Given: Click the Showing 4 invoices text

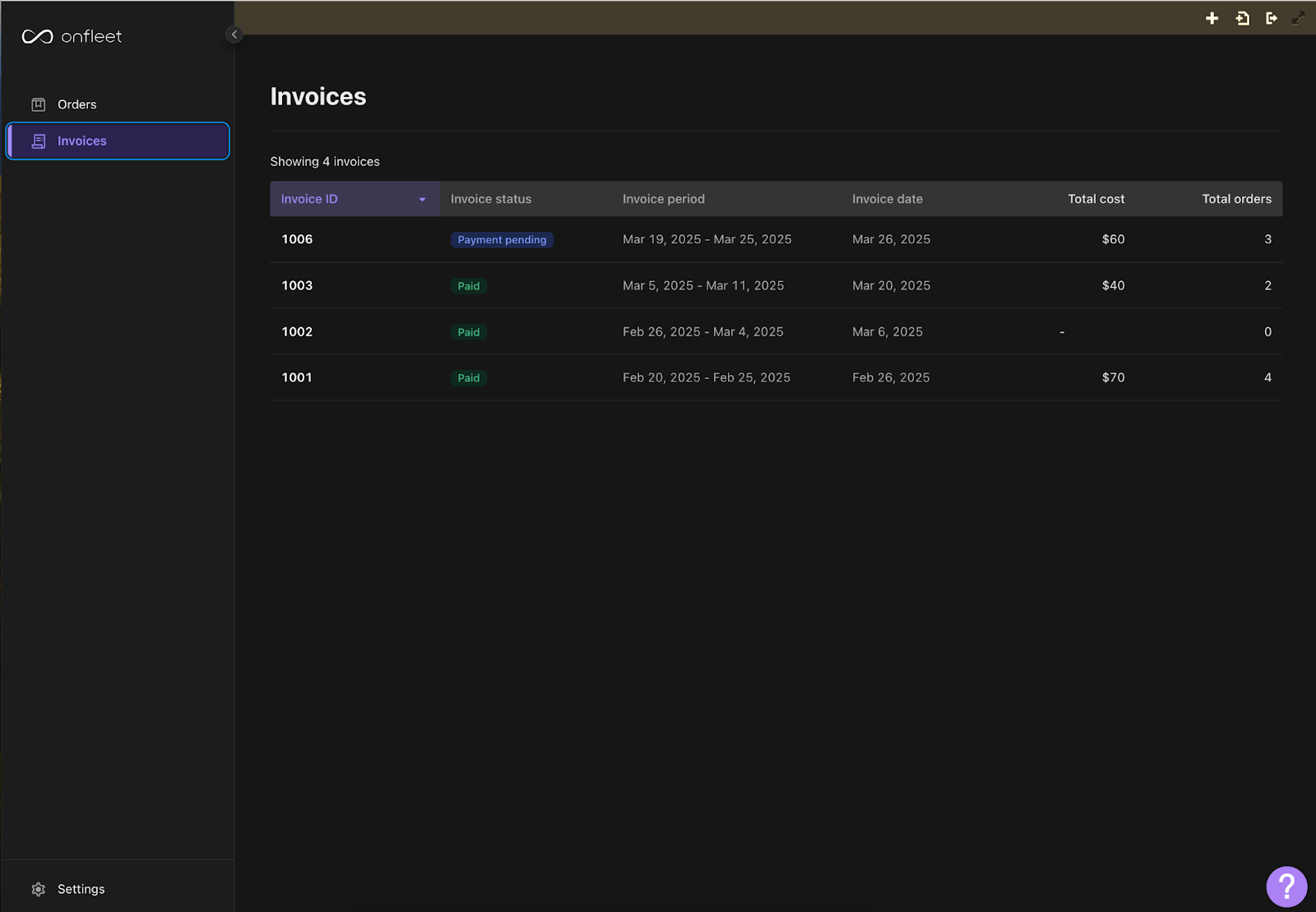Looking at the screenshot, I should (x=325, y=162).
